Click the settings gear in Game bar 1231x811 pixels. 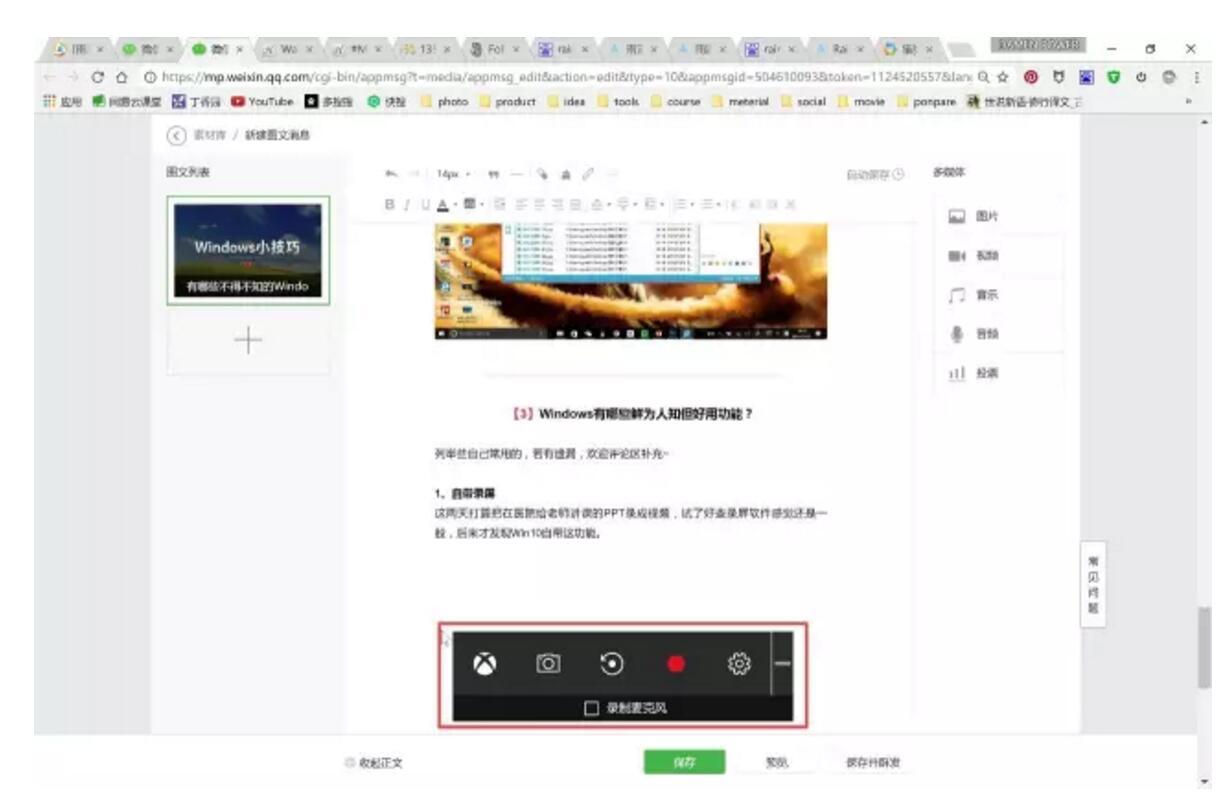(739, 663)
